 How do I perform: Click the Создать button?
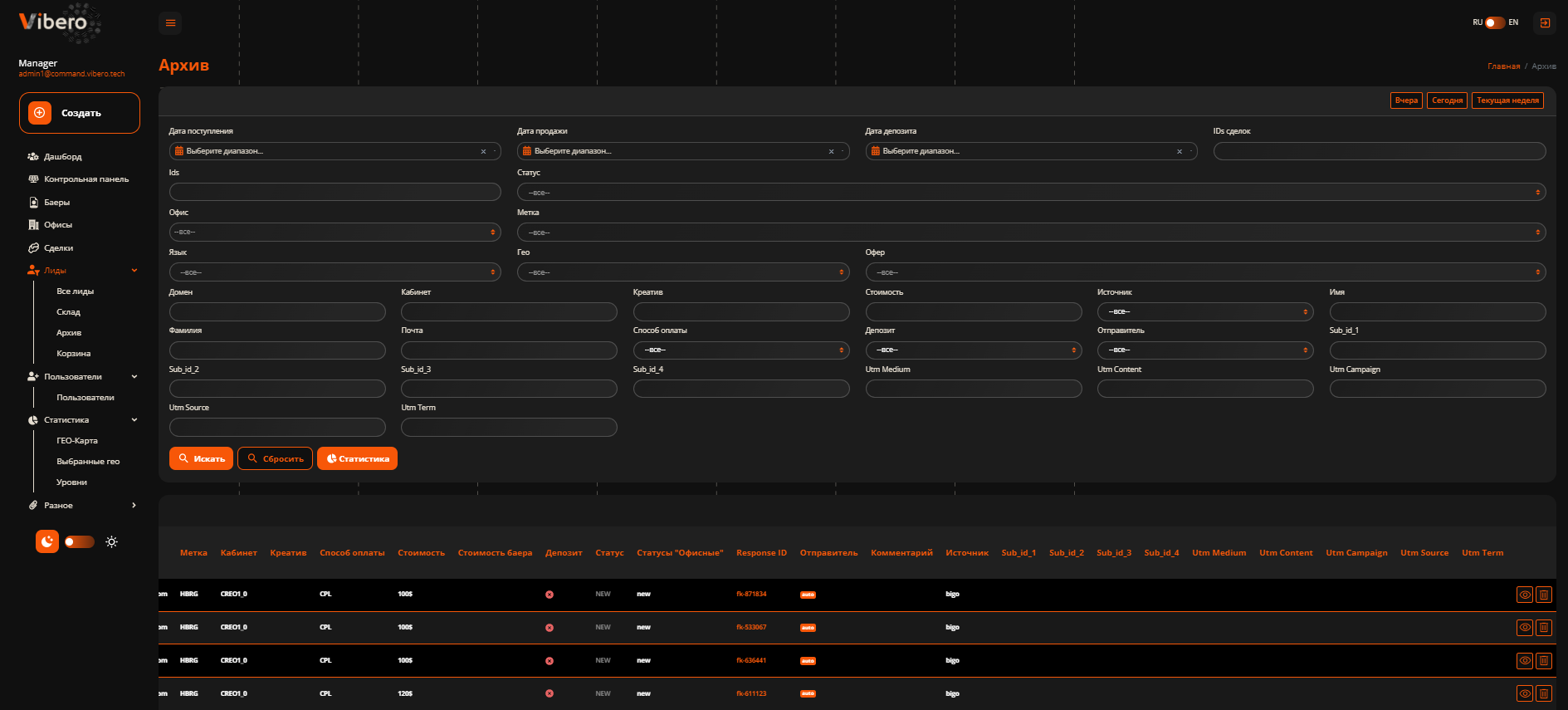[80, 113]
